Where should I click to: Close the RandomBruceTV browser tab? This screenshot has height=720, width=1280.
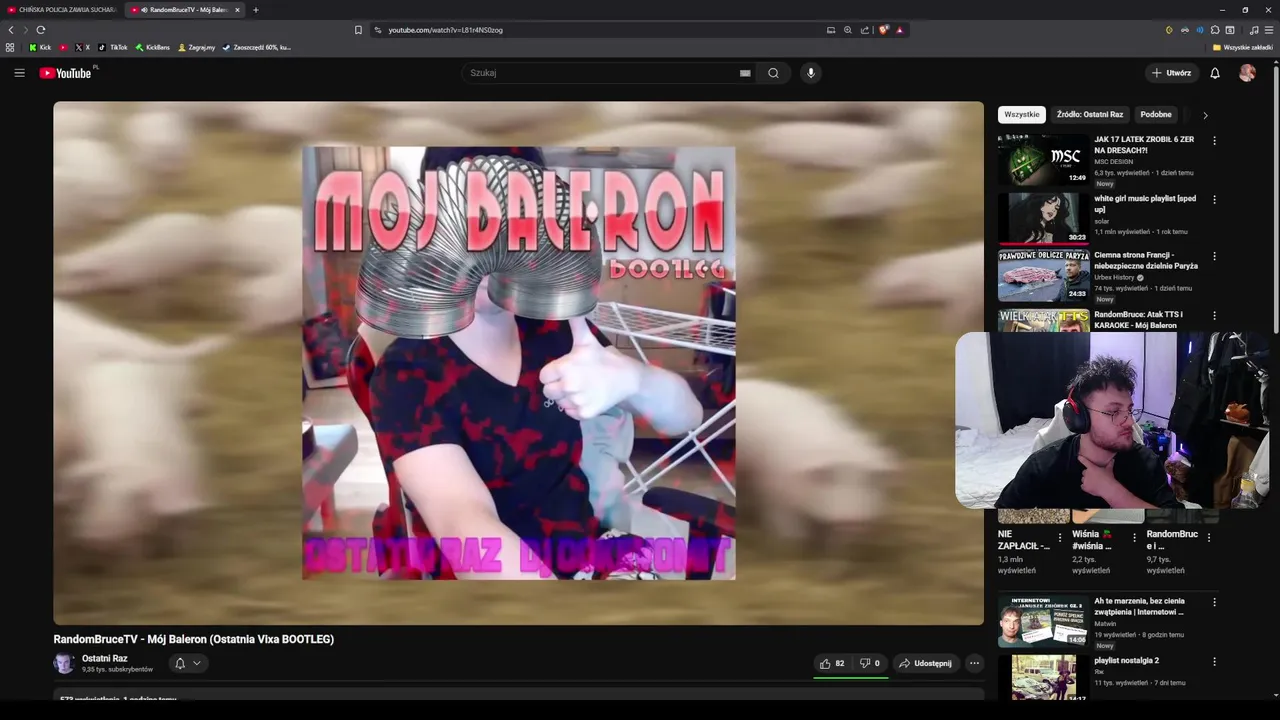(237, 10)
